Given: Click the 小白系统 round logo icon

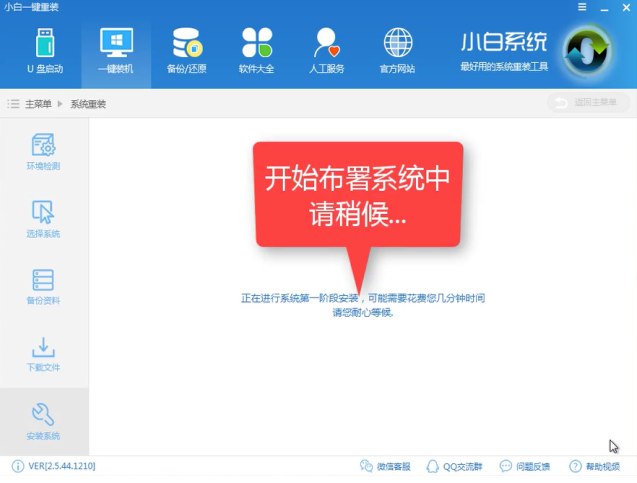Looking at the screenshot, I should point(587,51).
